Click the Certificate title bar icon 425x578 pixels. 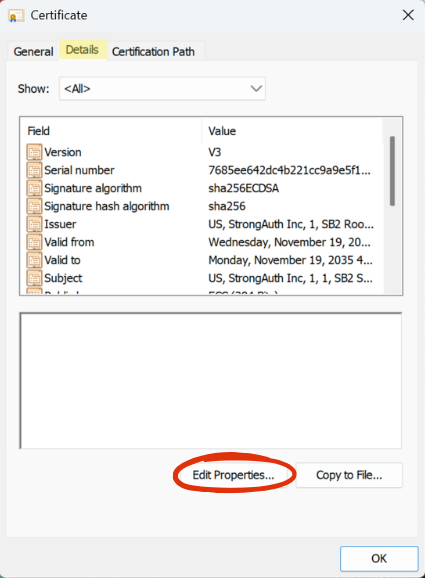(x=16, y=16)
